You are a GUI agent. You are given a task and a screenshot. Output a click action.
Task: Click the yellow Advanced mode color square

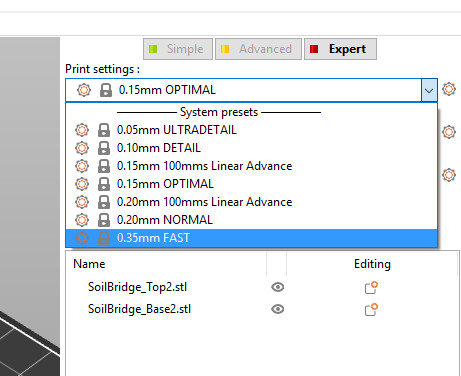[225, 49]
